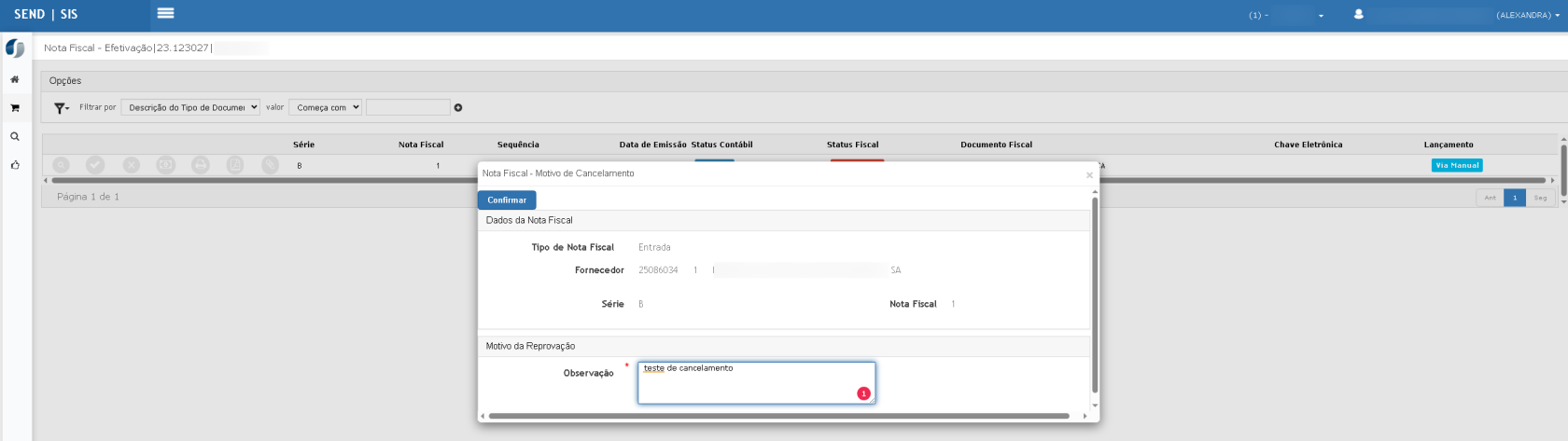Click the print icon in the row
The image size is (1568, 441).
[201, 165]
